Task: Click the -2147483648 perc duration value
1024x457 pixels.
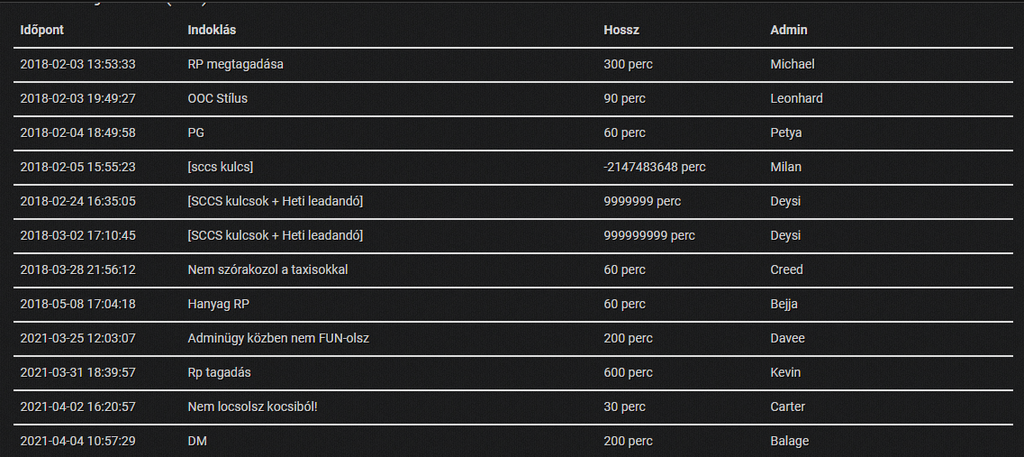Action: tap(654, 167)
